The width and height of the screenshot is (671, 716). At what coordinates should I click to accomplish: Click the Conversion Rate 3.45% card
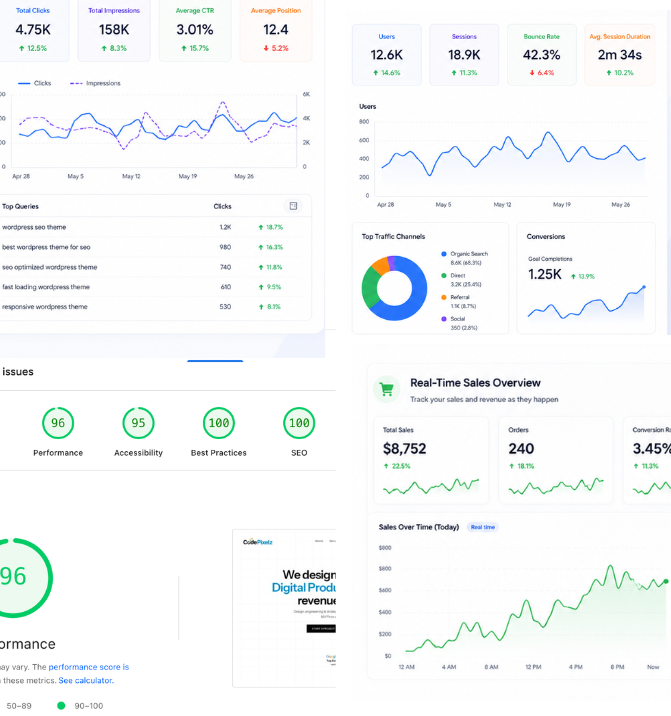point(647,460)
